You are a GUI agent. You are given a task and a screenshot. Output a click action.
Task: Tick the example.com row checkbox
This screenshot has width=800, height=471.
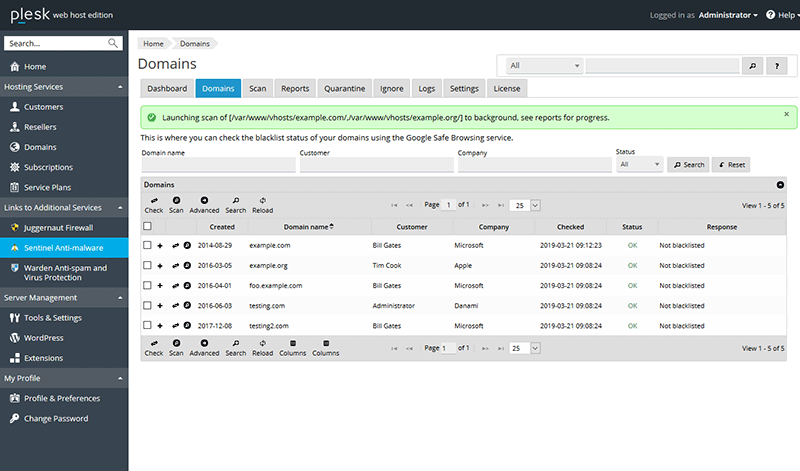click(x=147, y=245)
